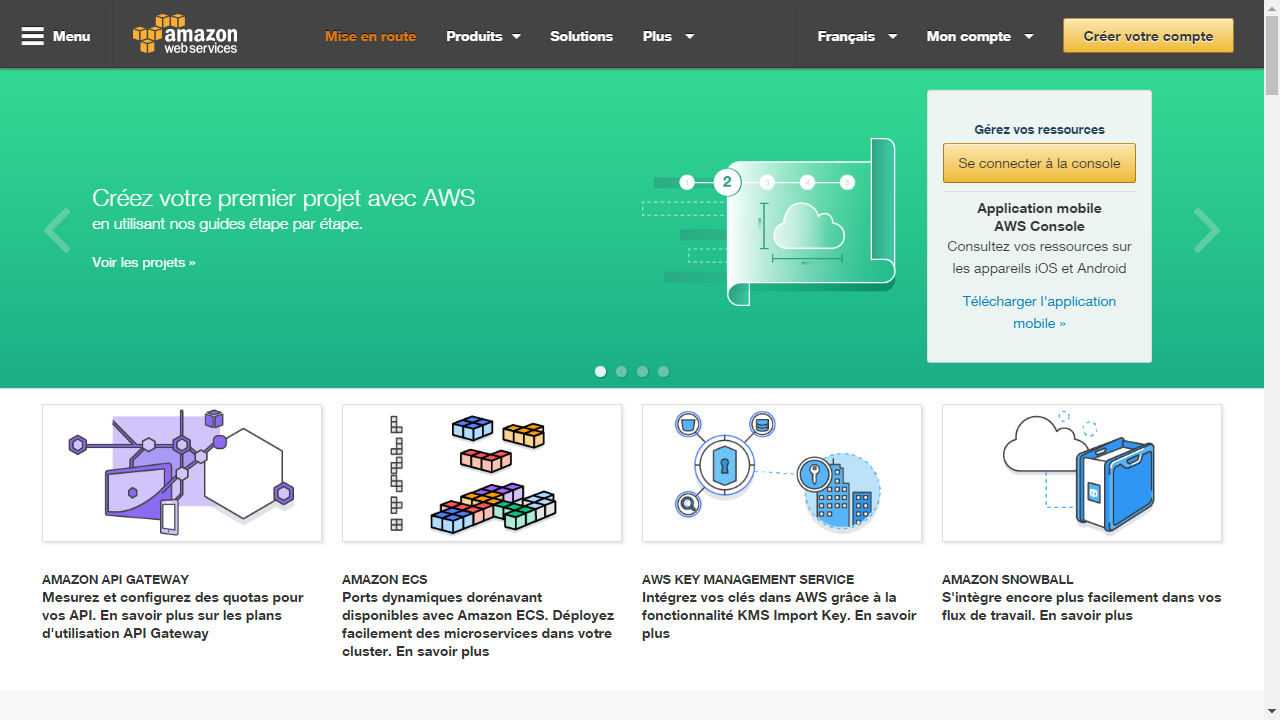Screen dimensions: 1280x720
Task: Expand the Plus dropdown menu
Action: coord(668,36)
